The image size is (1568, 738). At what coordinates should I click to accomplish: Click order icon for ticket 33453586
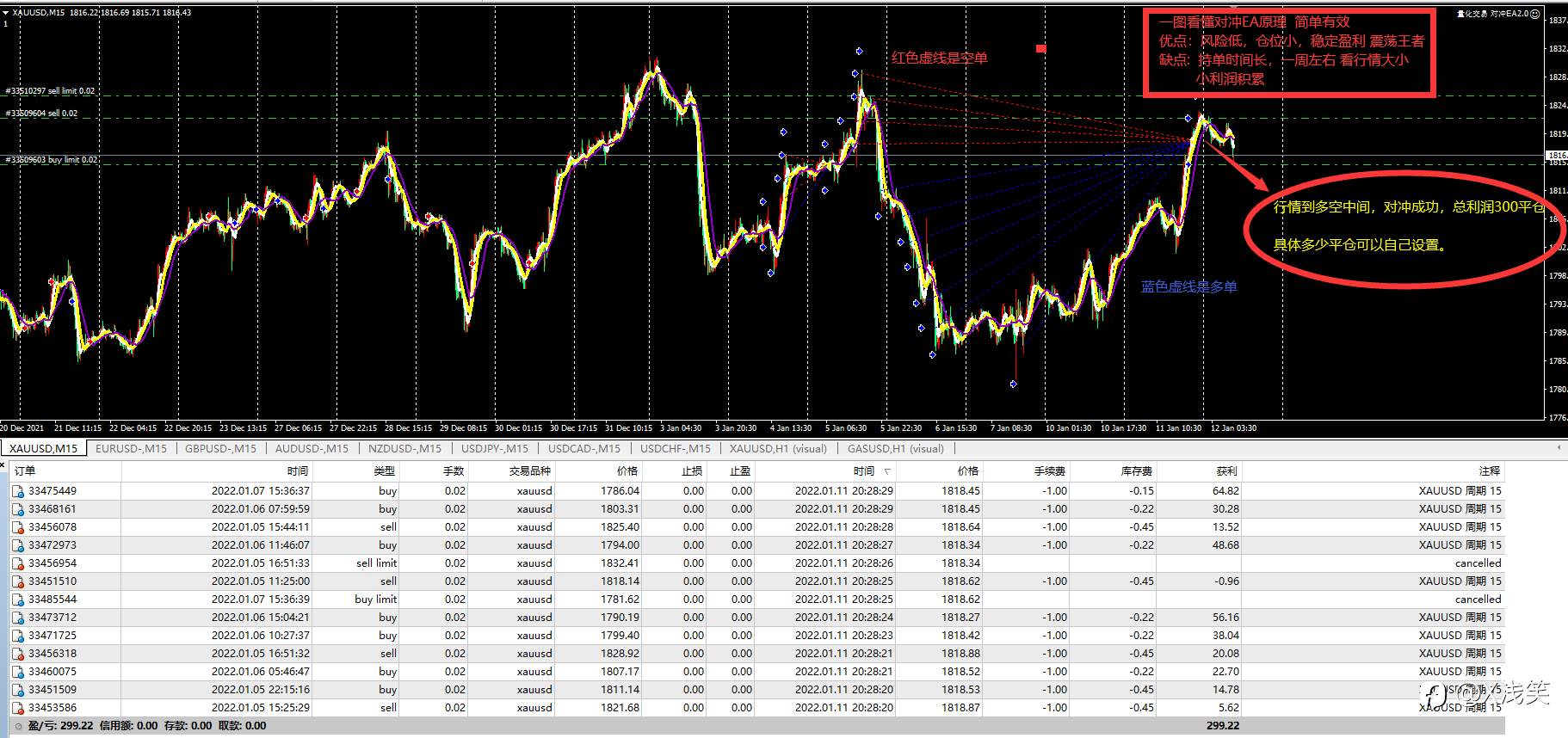coord(18,708)
